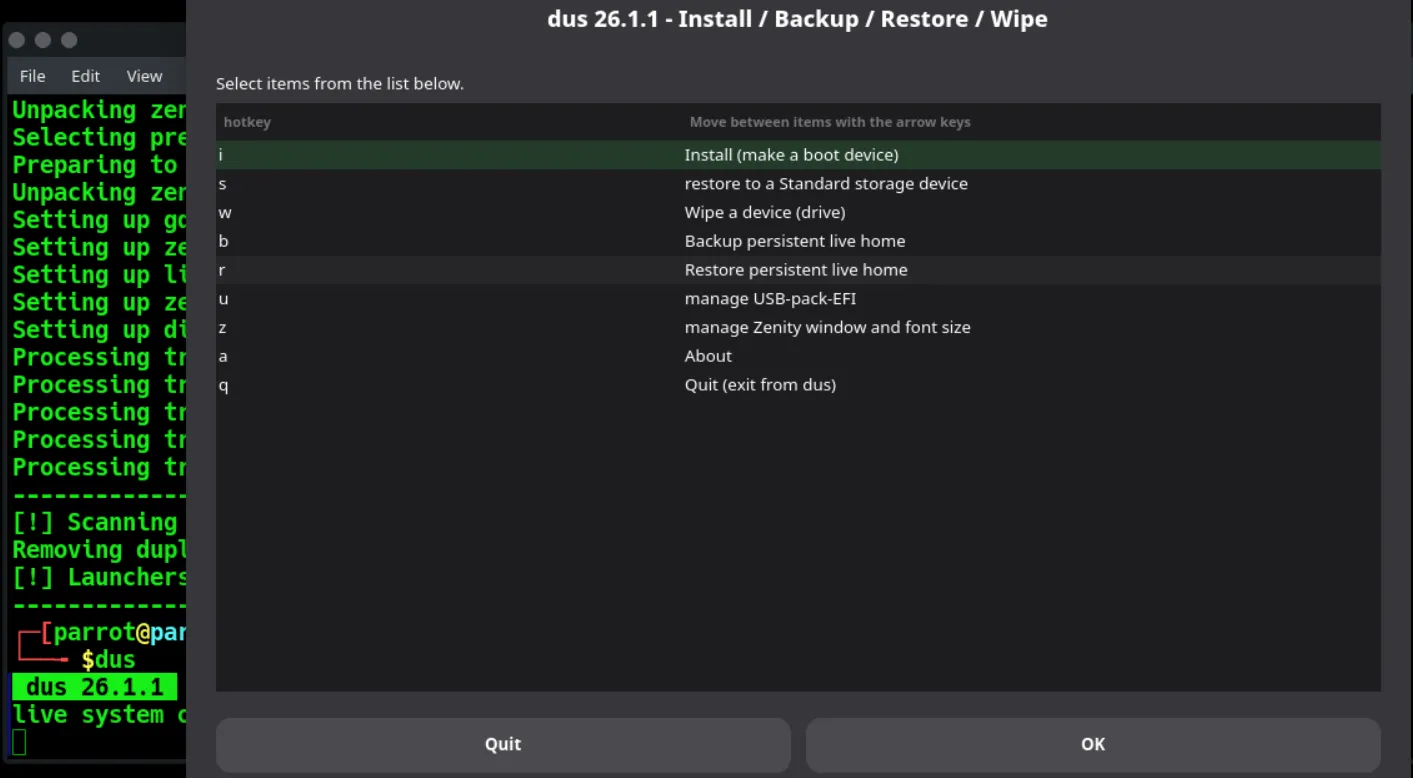The image size is (1413, 778).
Task: Click the "[!] Launchers" line in the terminal
Action: [x=99, y=577]
